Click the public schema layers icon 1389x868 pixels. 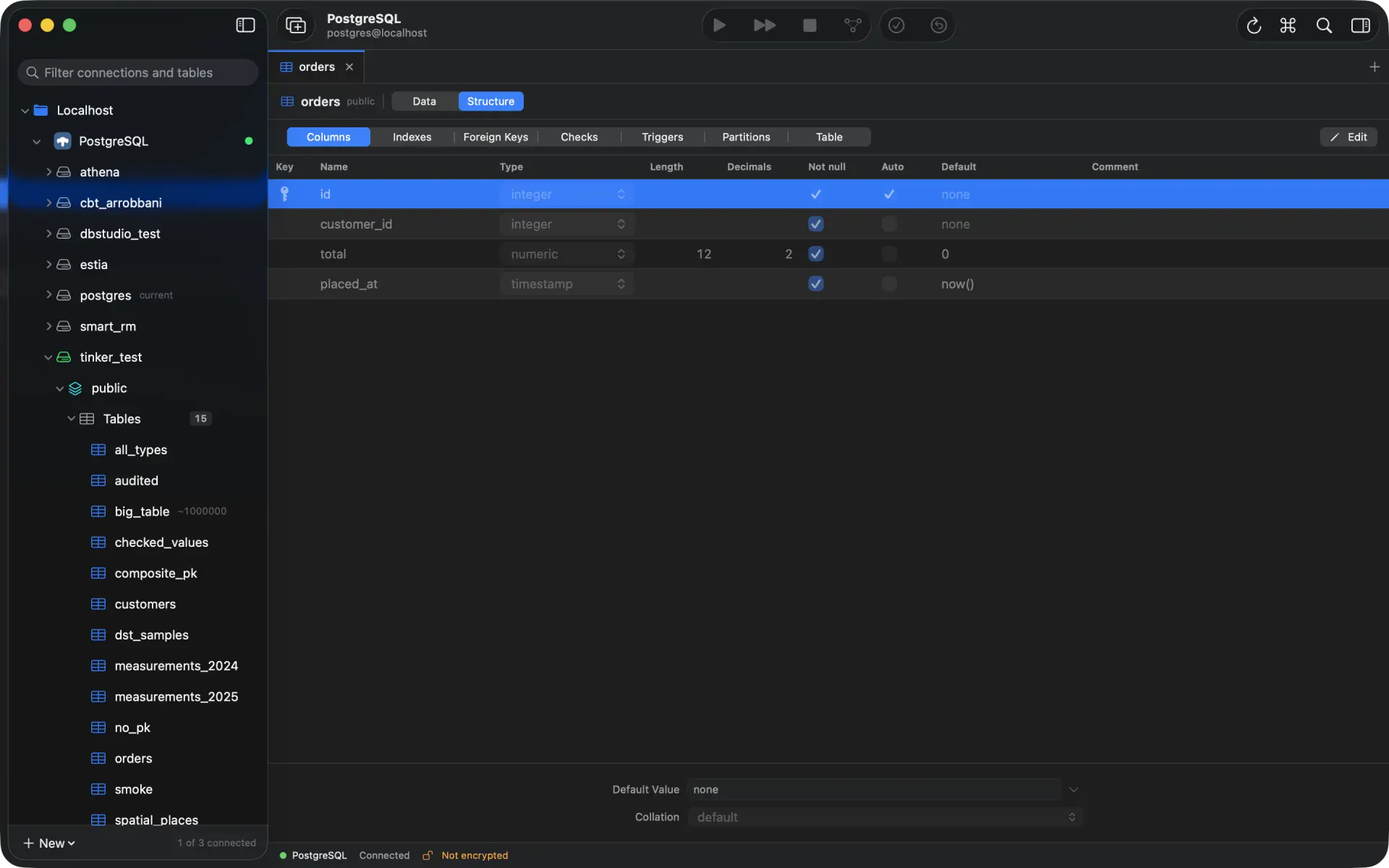coord(75,388)
